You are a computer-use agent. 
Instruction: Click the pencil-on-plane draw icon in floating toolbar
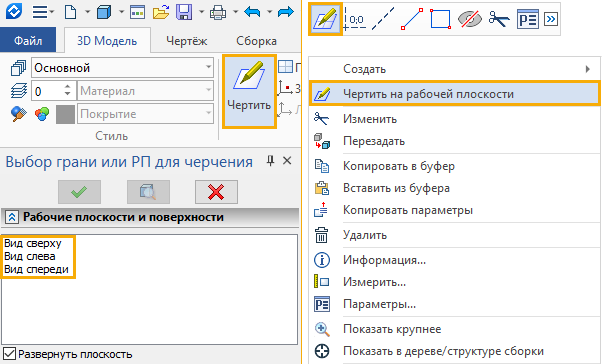coord(325,19)
